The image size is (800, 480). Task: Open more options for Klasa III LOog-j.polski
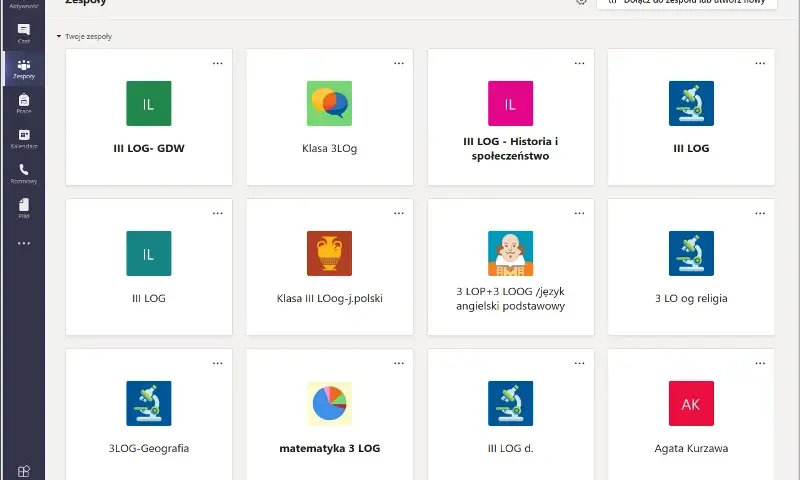coord(398,213)
